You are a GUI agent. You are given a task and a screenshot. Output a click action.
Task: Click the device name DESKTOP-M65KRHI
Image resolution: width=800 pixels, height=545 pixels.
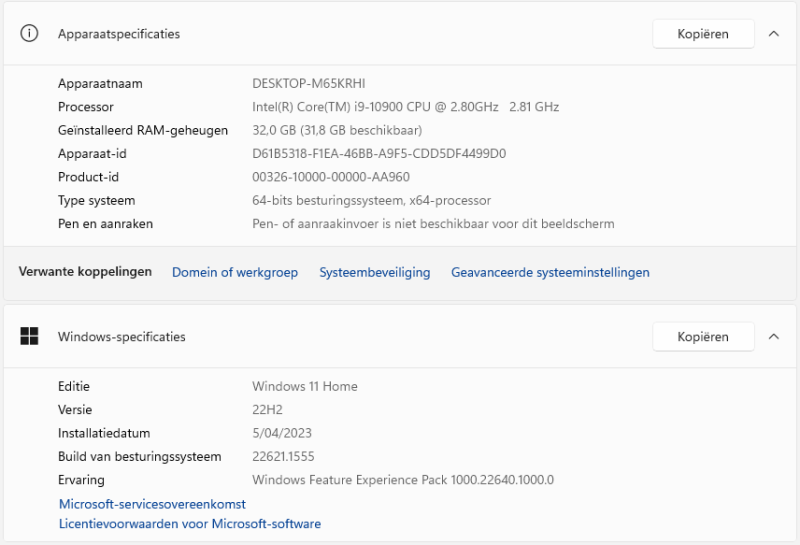click(x=316, y=83)
